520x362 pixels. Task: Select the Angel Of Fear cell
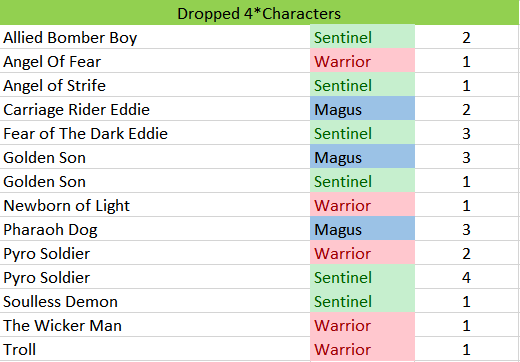point(155,61)
